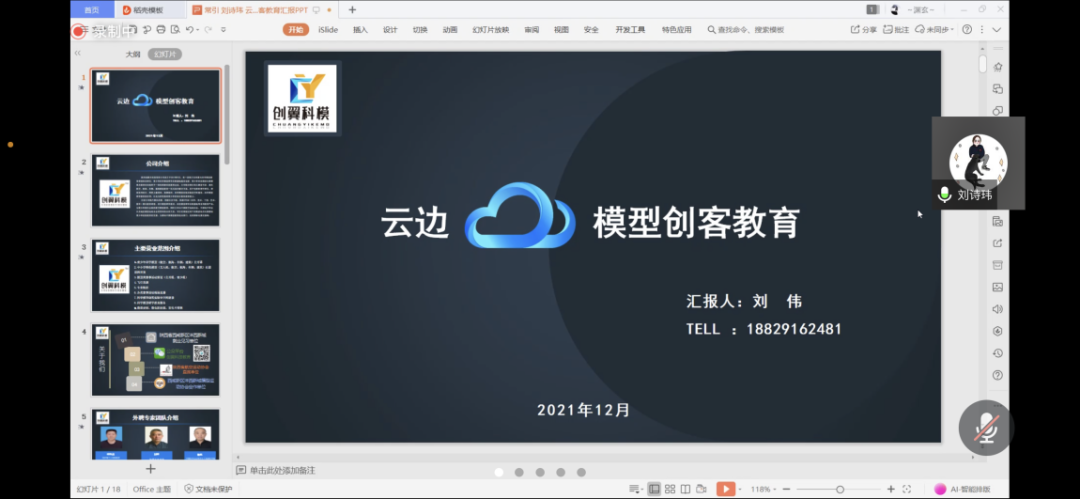Click the picture icon in the right sidebar
The width and height of the screenshot is (1080, 499).
[997, 287]
